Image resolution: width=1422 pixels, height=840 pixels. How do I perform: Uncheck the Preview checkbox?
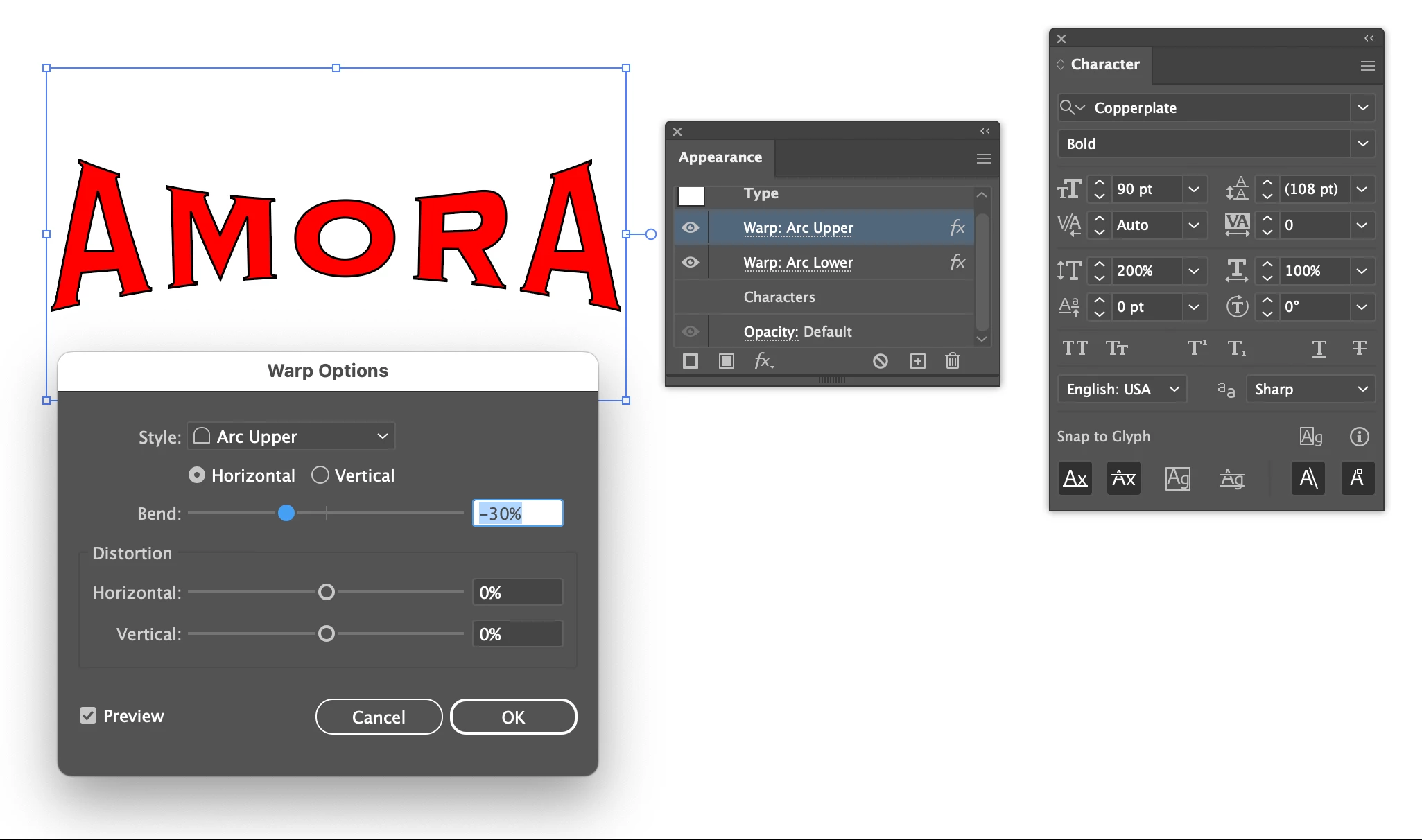(88, 715)
